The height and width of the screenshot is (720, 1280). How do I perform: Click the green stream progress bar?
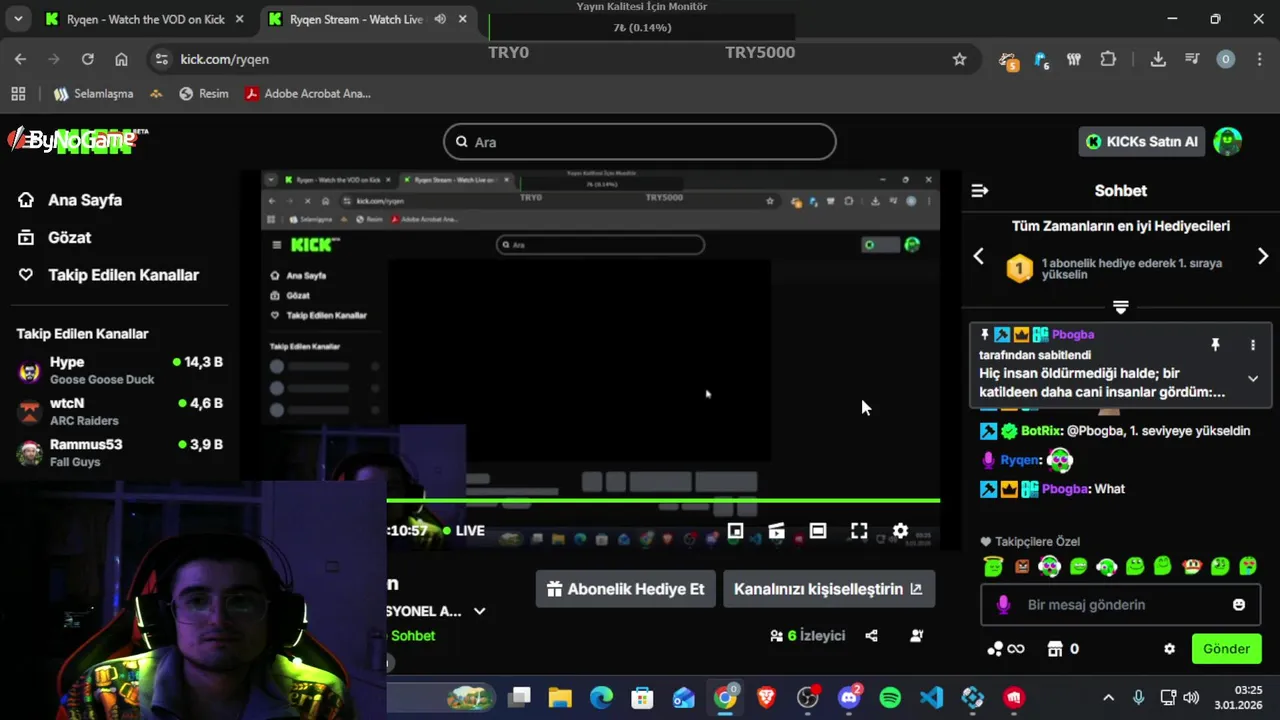coord(663,500)
